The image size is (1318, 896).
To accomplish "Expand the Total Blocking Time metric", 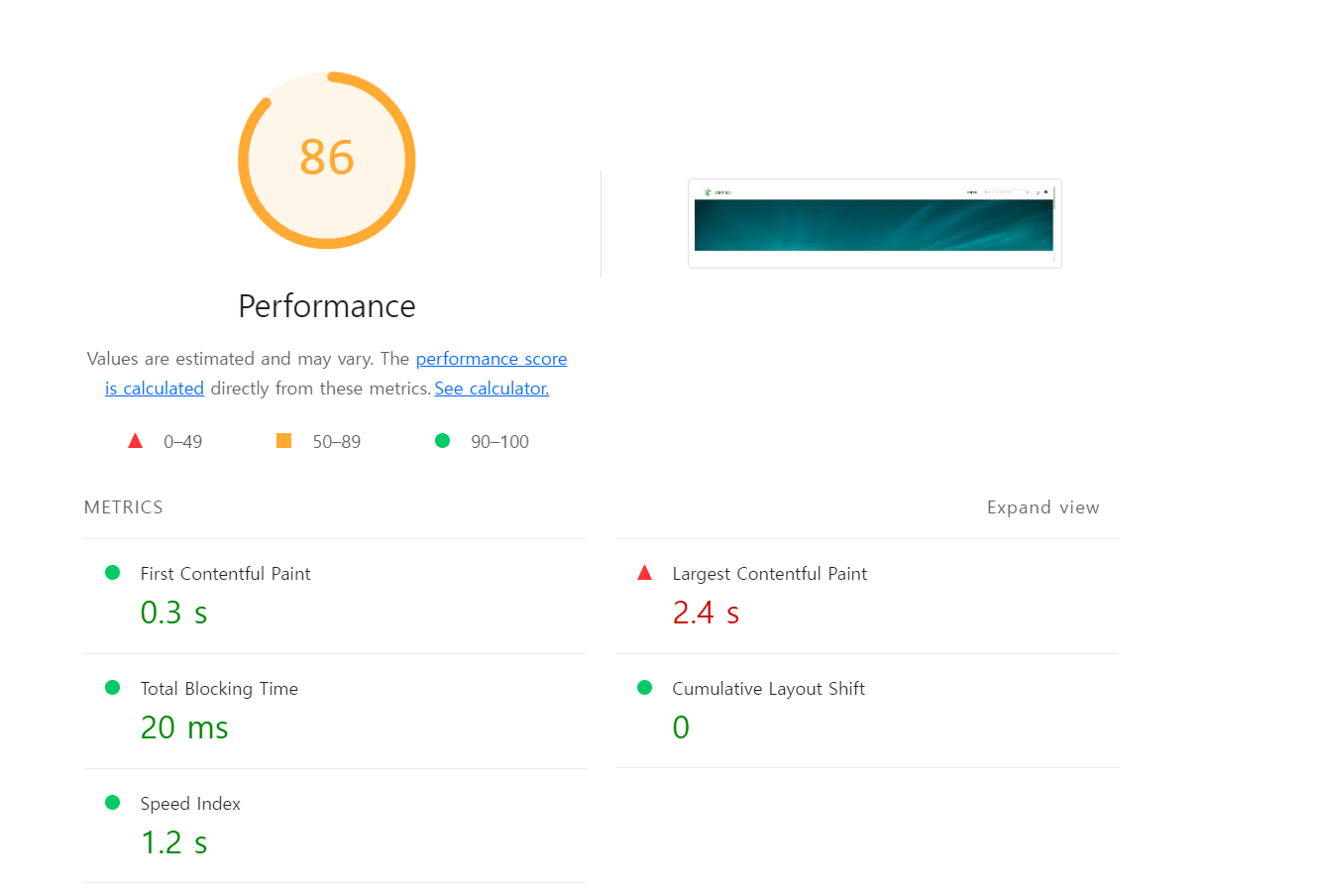I will [x=335, y=712].
